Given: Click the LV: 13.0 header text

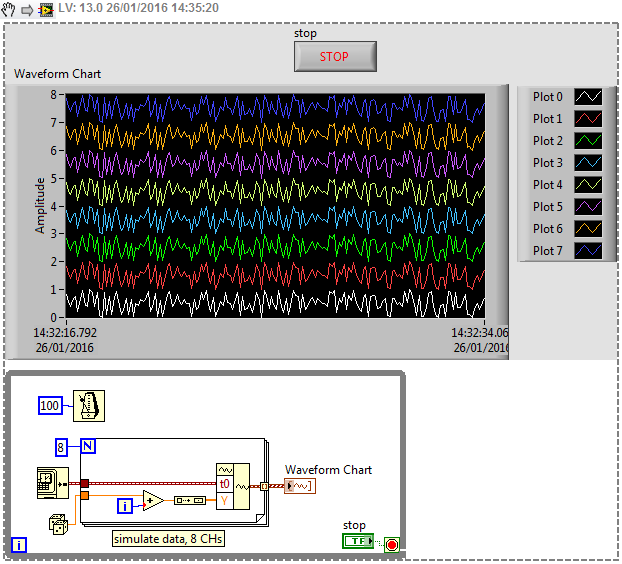Looking at the screenshot, I should click(x=138, y=8).
